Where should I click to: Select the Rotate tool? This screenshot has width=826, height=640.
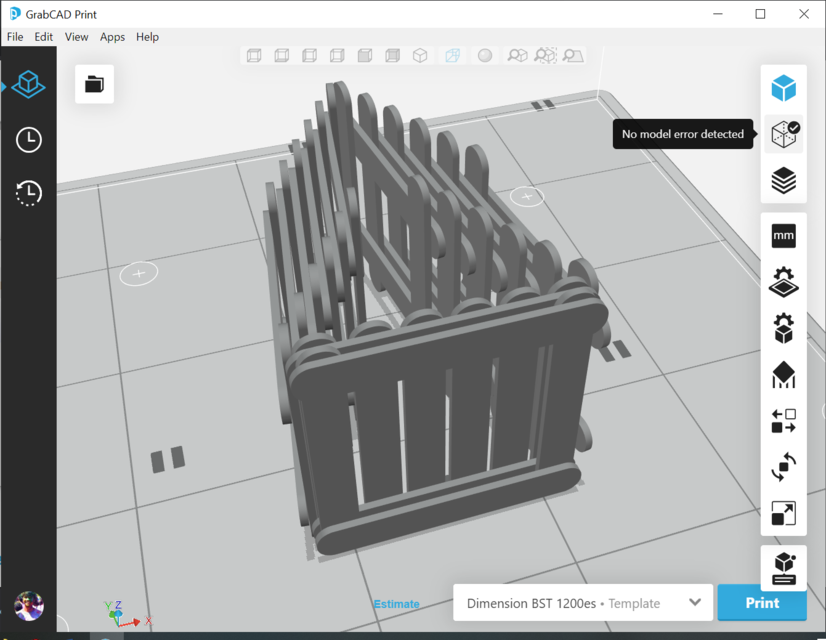pos(784,467)
